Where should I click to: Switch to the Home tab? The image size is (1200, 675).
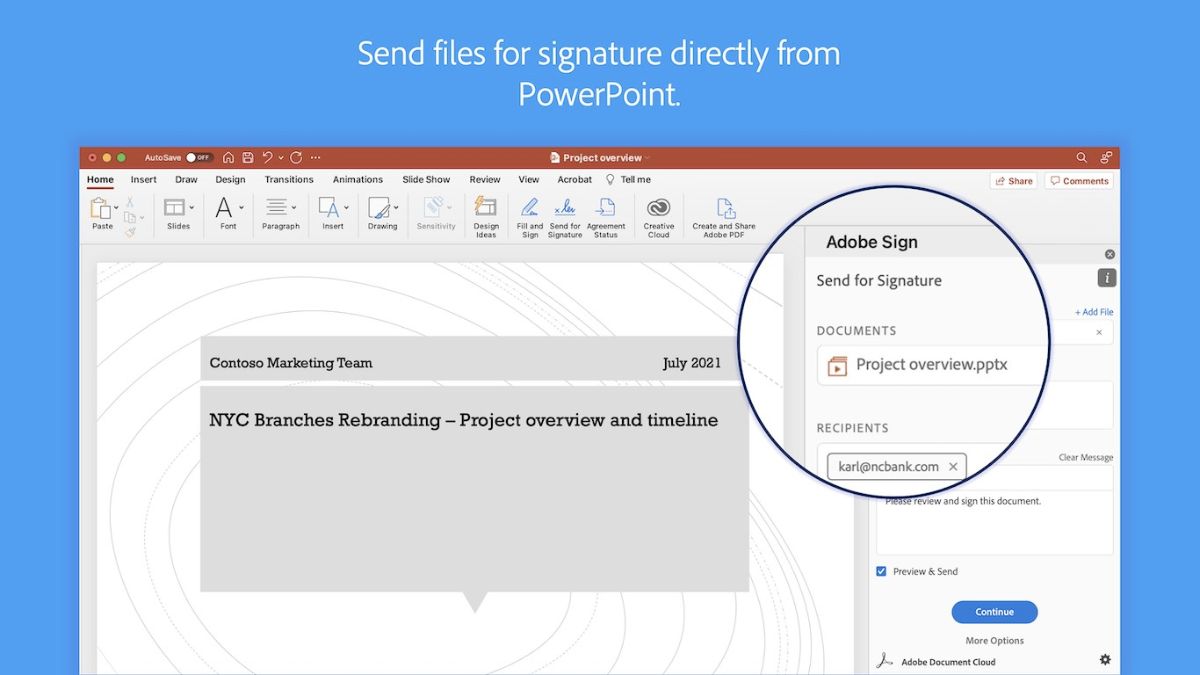pos(100,180)
